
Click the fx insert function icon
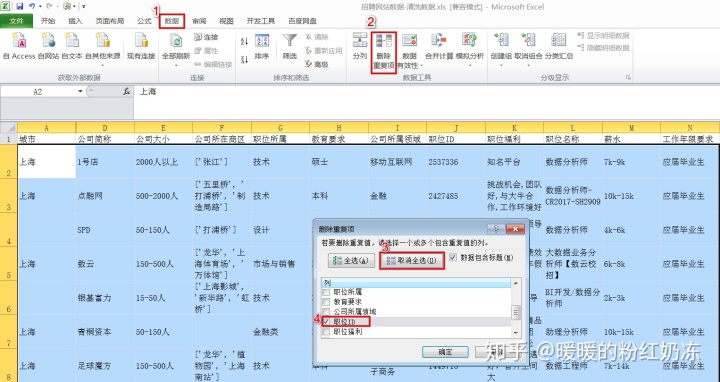127,92
